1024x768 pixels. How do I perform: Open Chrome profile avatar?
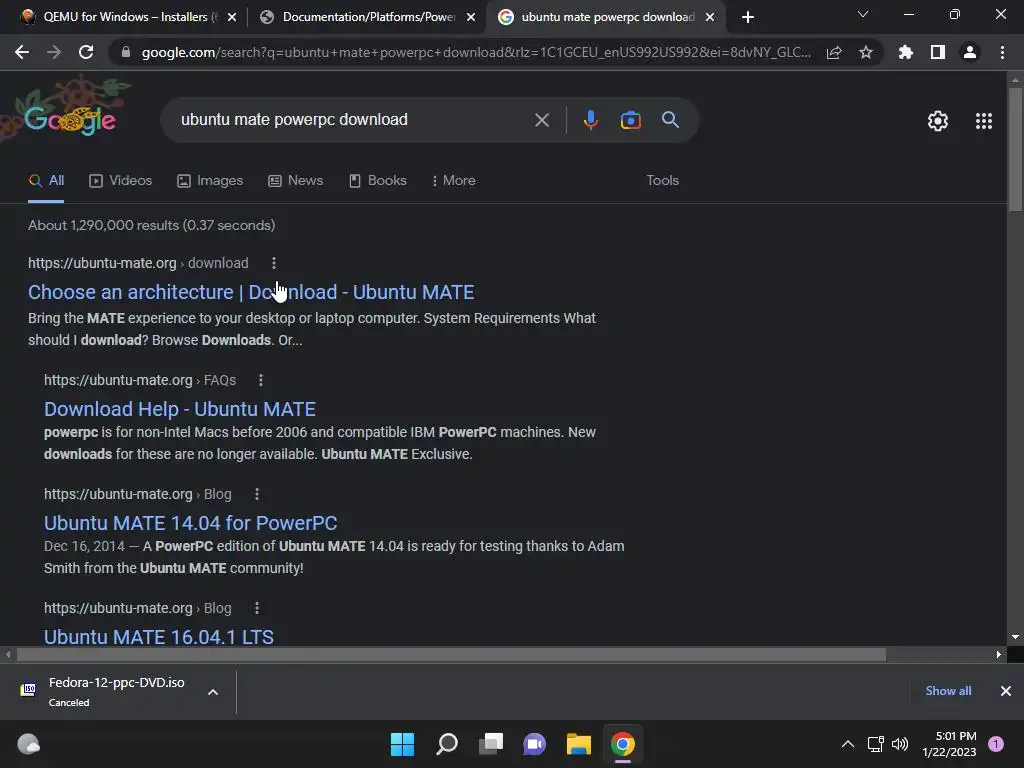[970, 52]
